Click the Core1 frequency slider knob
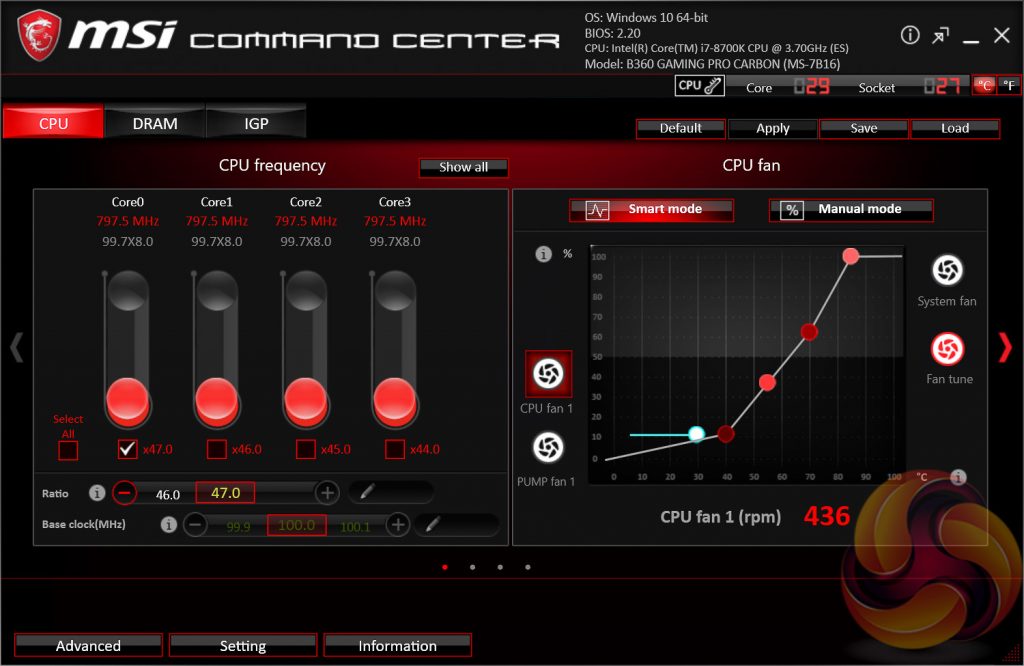Image resolution: width=1024 pixels, height=666 pixels. pos(216,399)
